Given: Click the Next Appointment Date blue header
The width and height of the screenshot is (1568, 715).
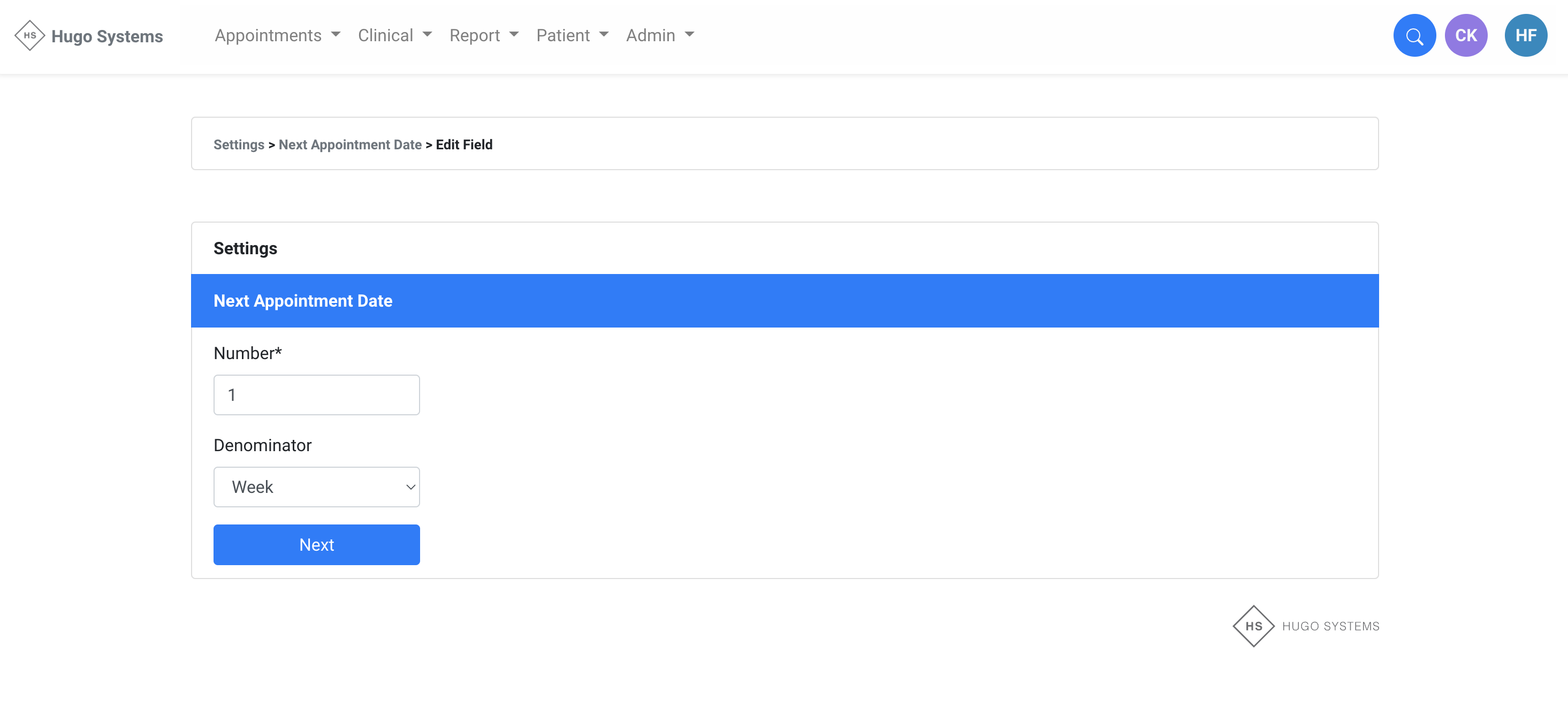Looking at the screenshot, I should [302, 301].
